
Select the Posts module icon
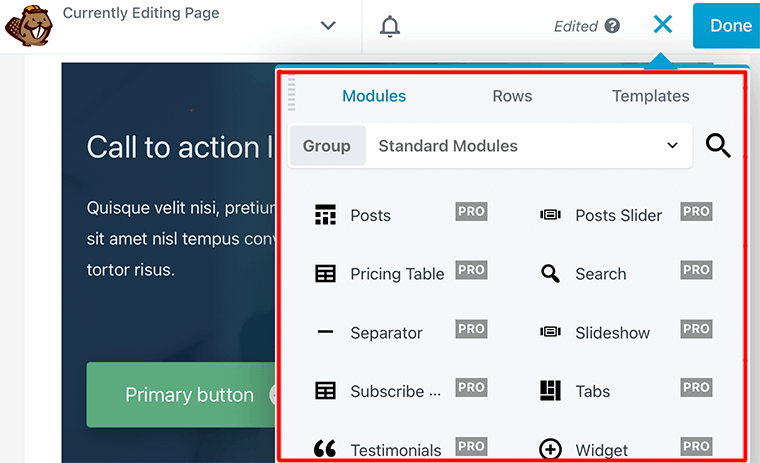click(325, 215)
